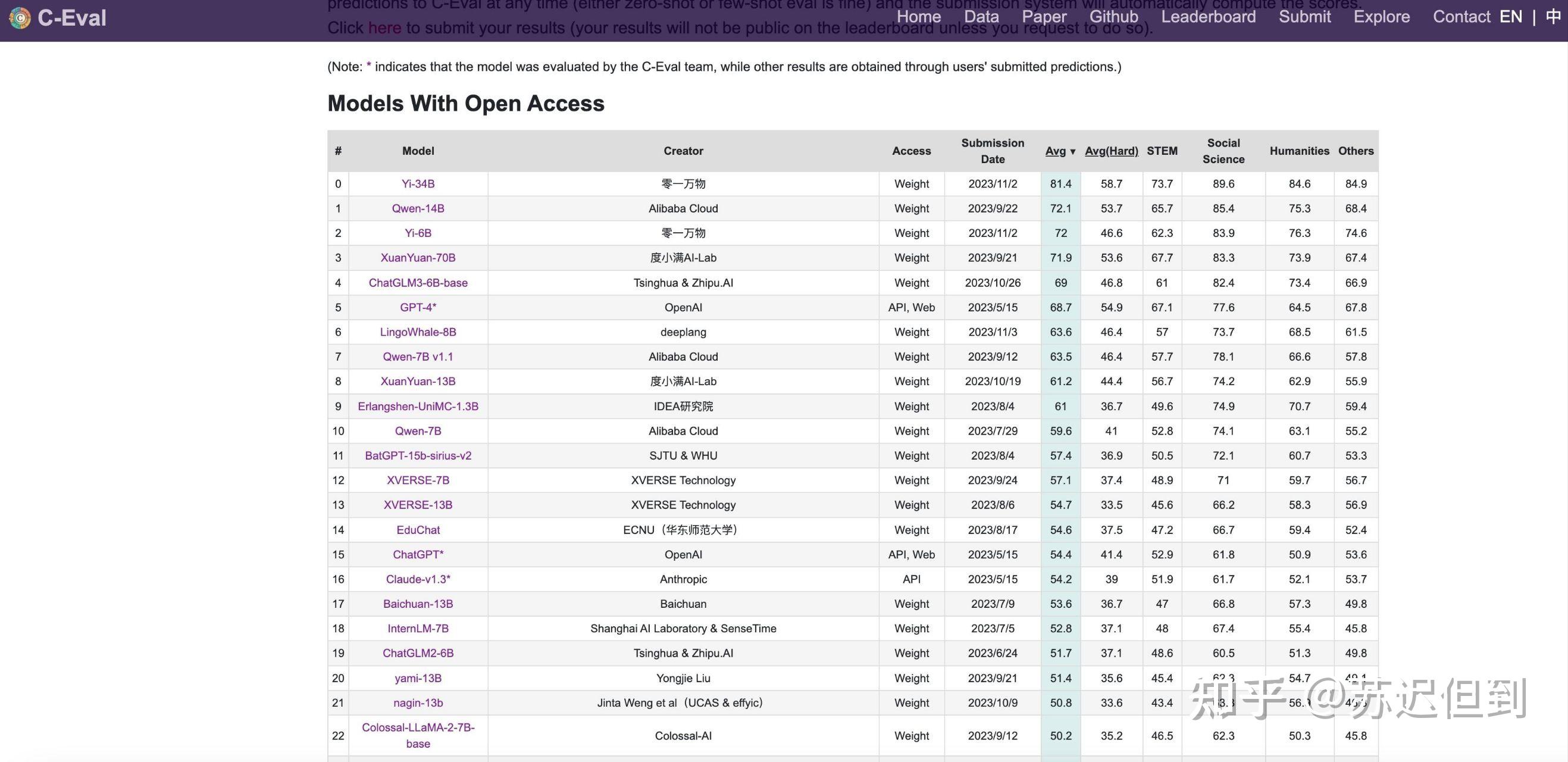Go to the Github nav link
Viewport: 1568px width, 762px height.
(x=1113, y=17)
